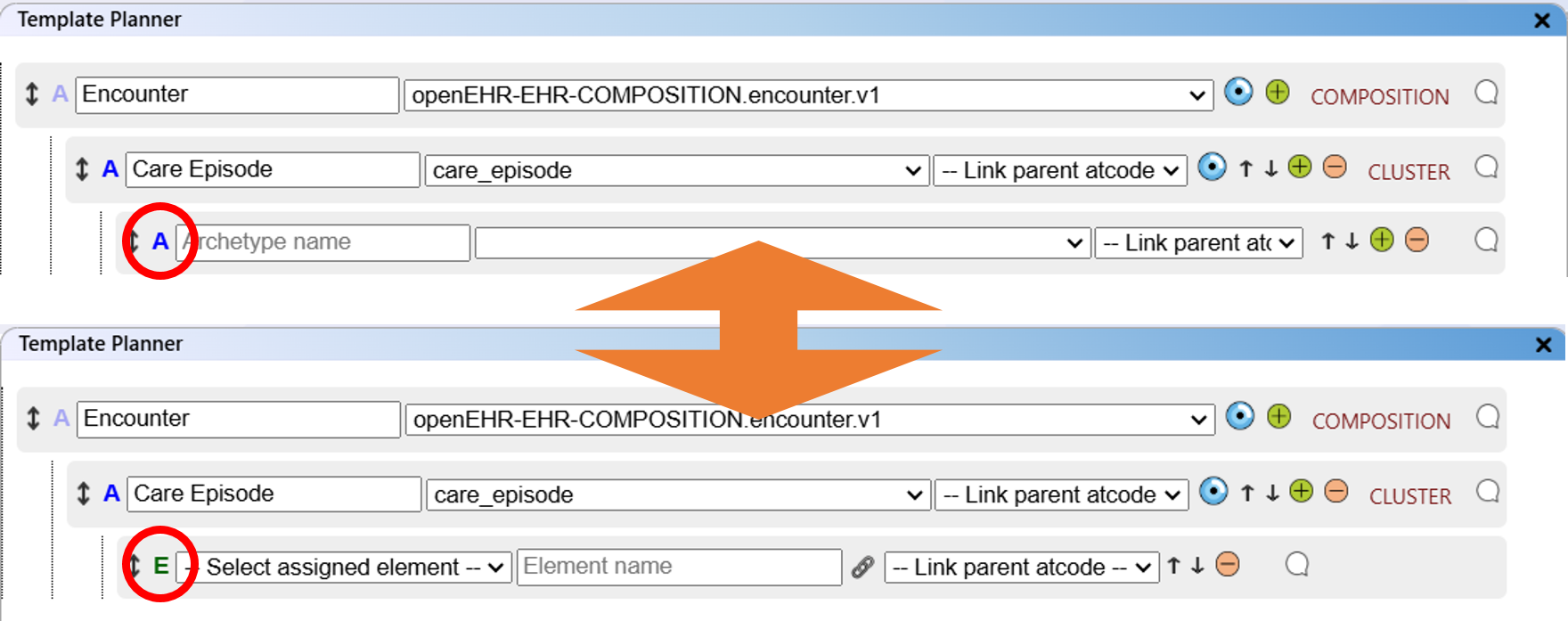Toggle the blue A marker beside Archetype name
Viewport: 1568px width, 621px height.
click(x=160, y=241)
